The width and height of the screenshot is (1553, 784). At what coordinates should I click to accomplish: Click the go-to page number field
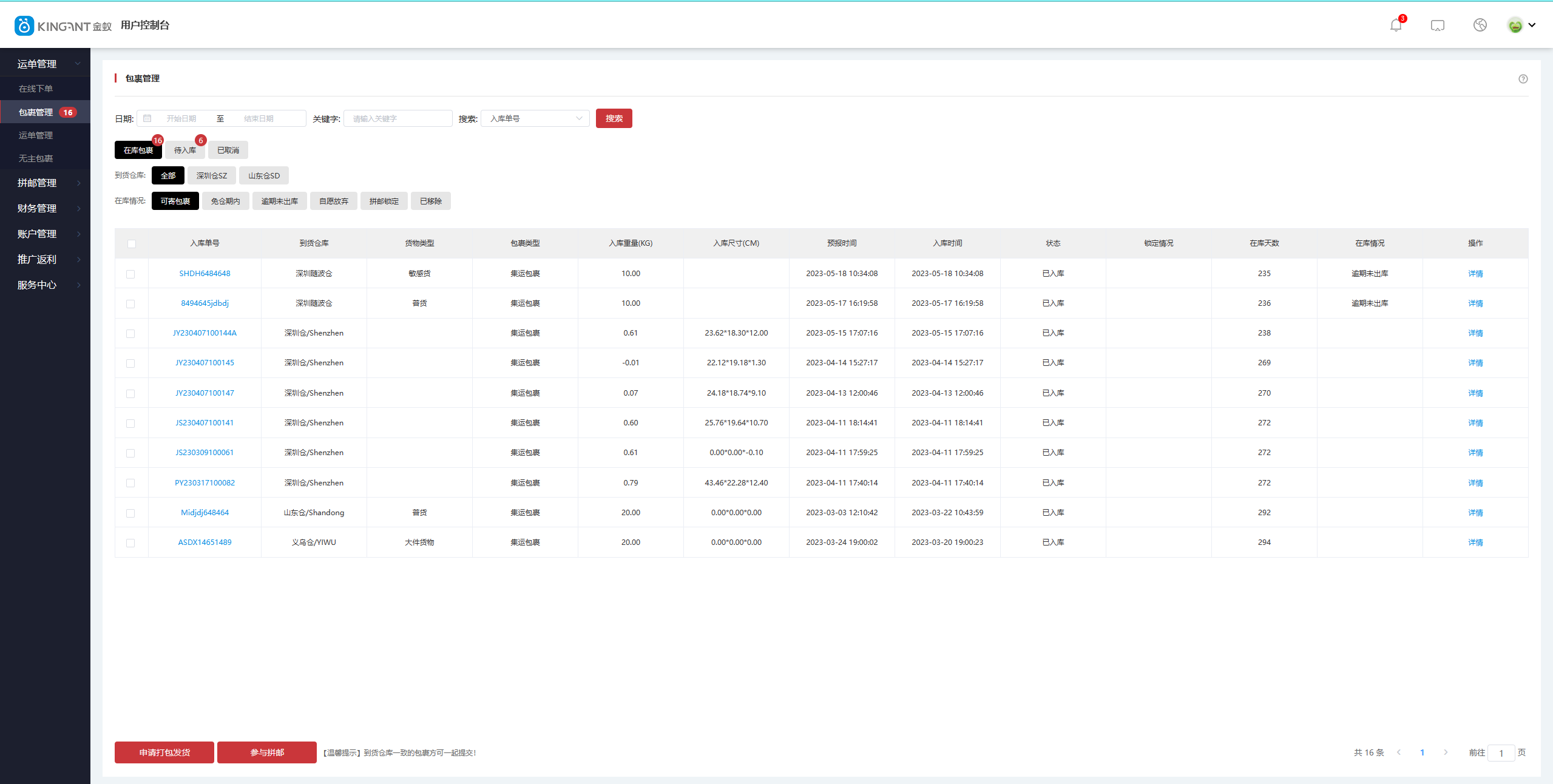[1501, 753]
